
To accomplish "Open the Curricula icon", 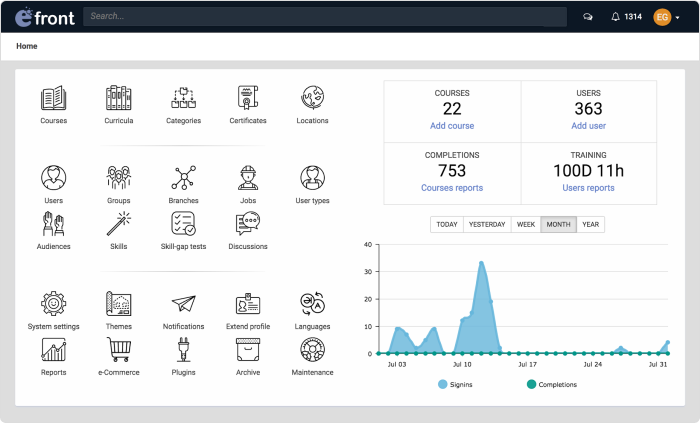I will (118, 98).
